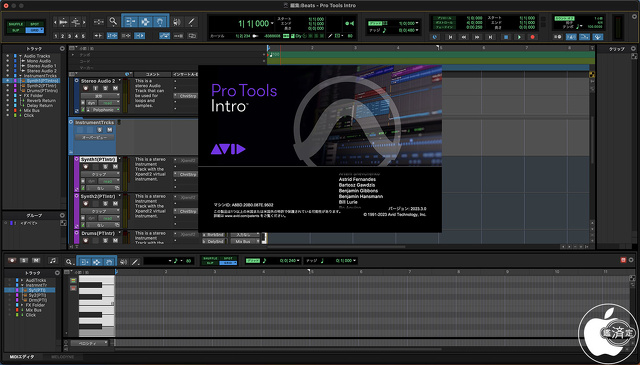Screen dimensions: 640x365
Task: Open Stereo Audio 2 Polyphonic elastic audio menu
Action: [x=103, y=110]
